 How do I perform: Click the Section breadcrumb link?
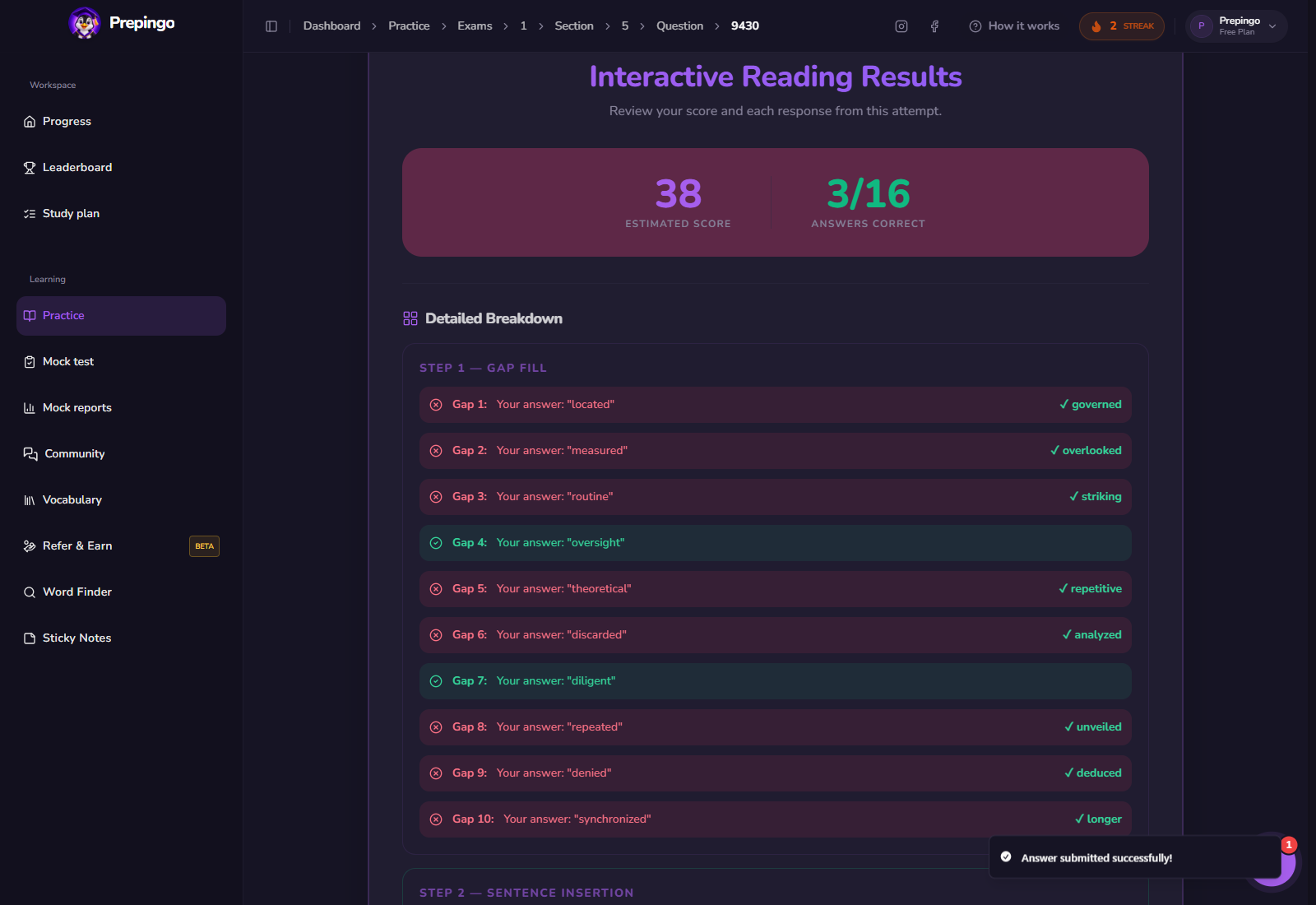coord(574,26)
